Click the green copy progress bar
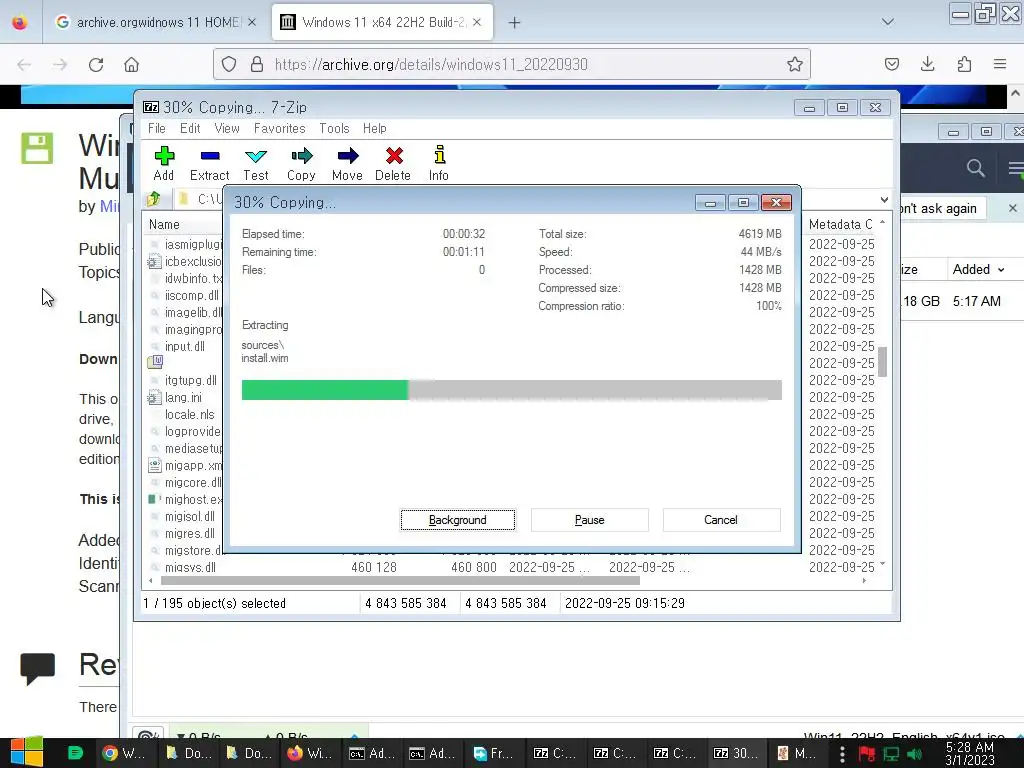Viewport: 1024px width, 768px height. [325, 390]
